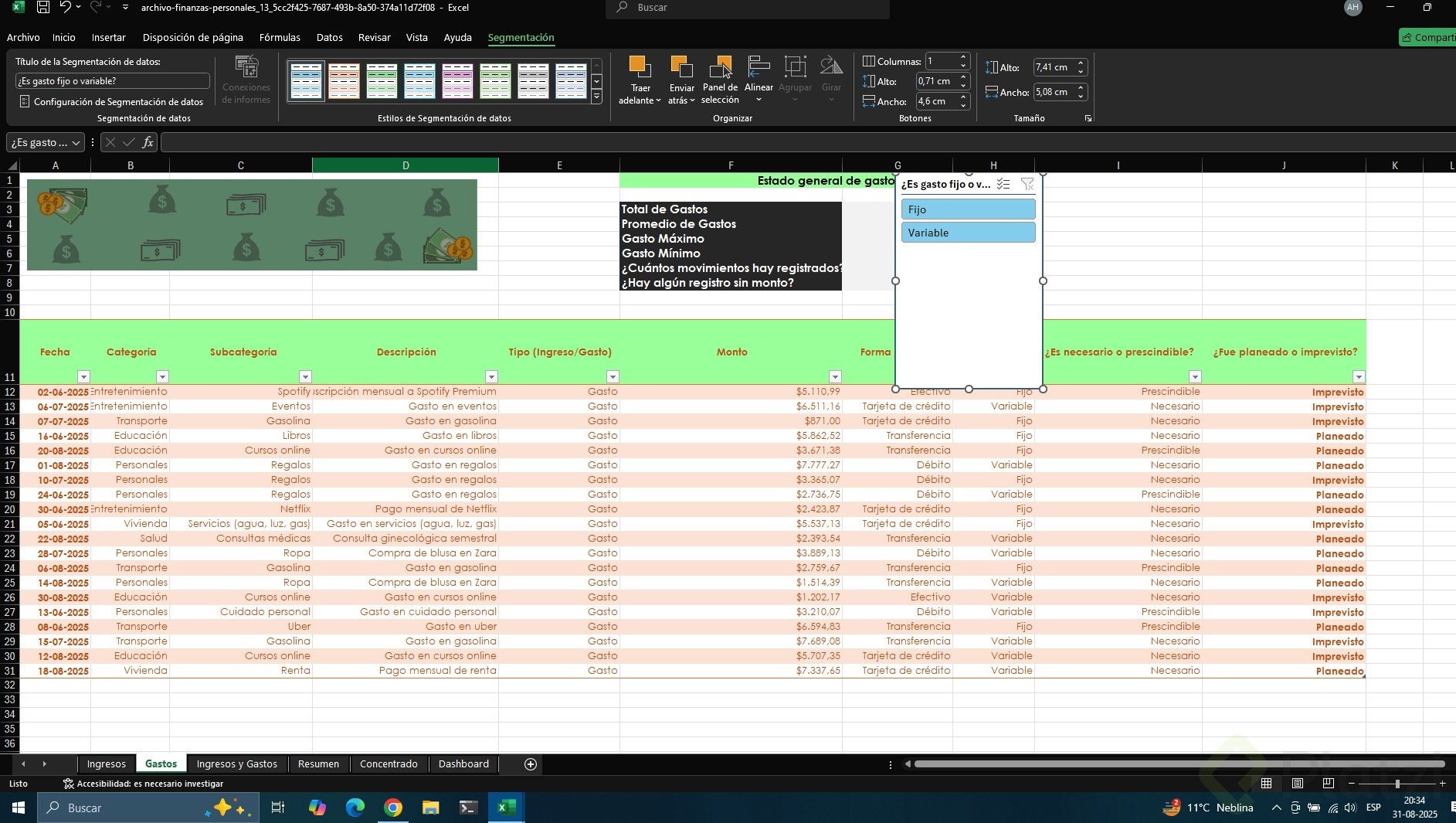1456x823 pixels.
Task: Expand the slicer styles gallery
Action: (x=596, y=97)
